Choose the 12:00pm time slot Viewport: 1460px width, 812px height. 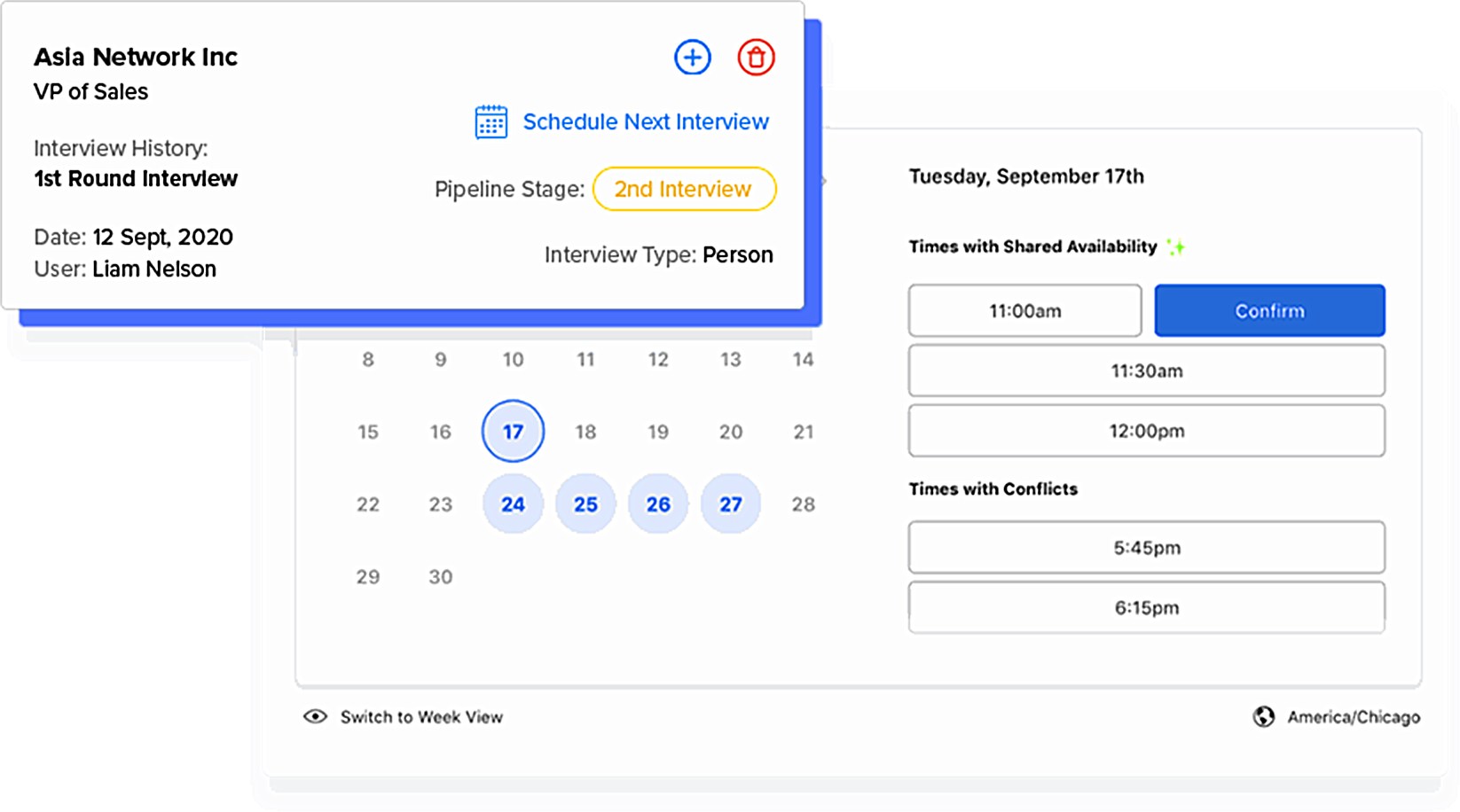(x=1146, y=431)
